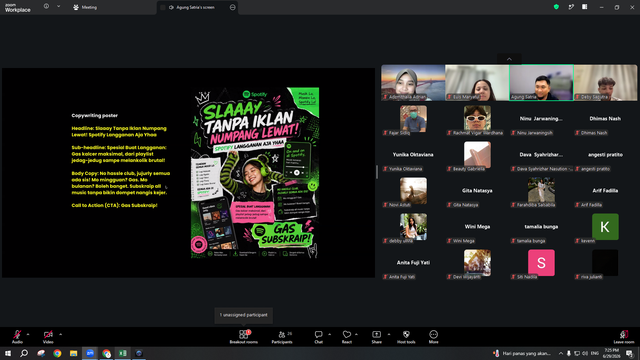This screenshot has height=360, width=640.
Task: Select Agung Satria's video thumbnail
Action: point(541,82)
